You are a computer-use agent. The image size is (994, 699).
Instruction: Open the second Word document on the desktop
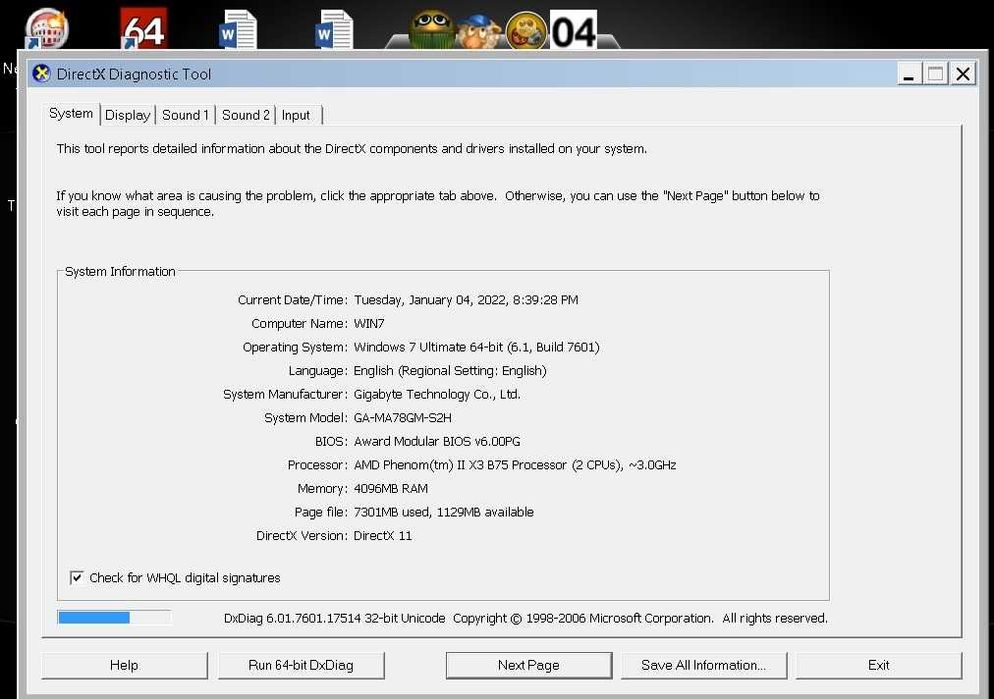[334, 30]
